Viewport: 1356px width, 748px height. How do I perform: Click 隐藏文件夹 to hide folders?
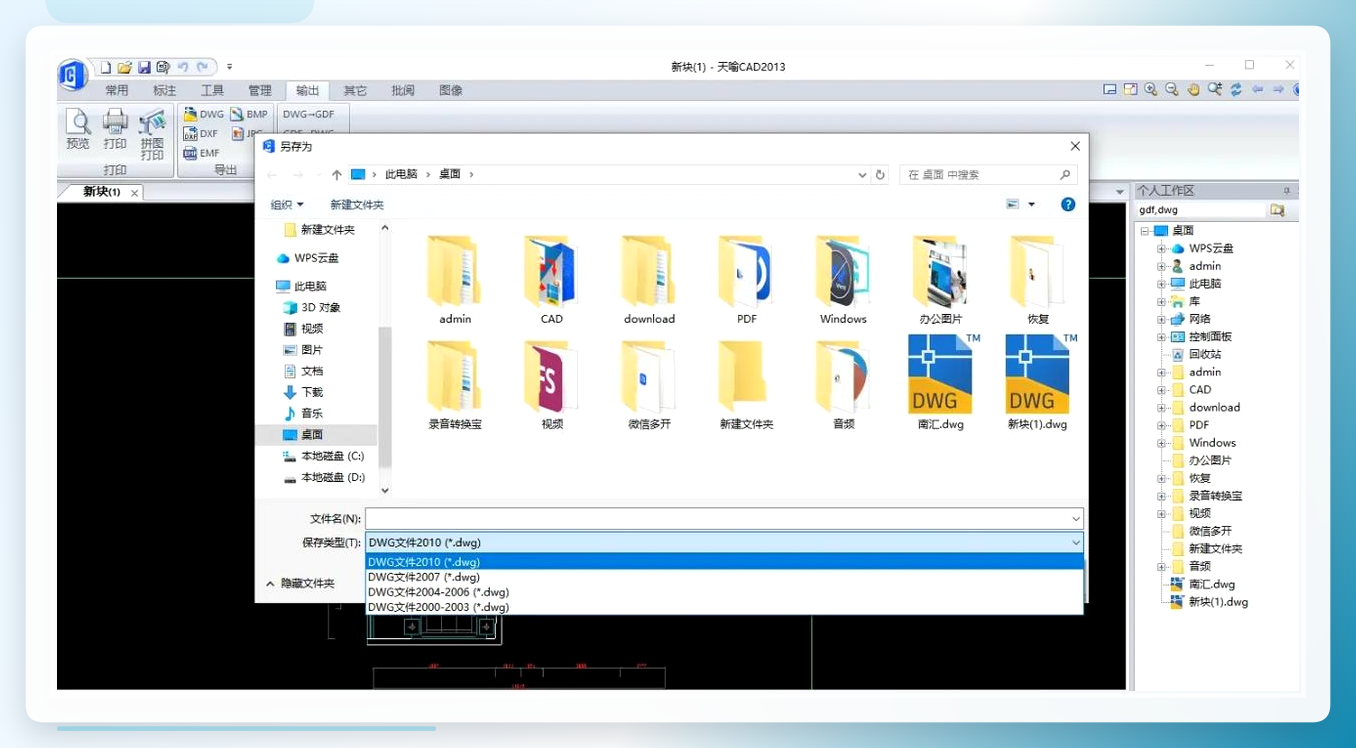pyautogui.click(x=300, y=583)
